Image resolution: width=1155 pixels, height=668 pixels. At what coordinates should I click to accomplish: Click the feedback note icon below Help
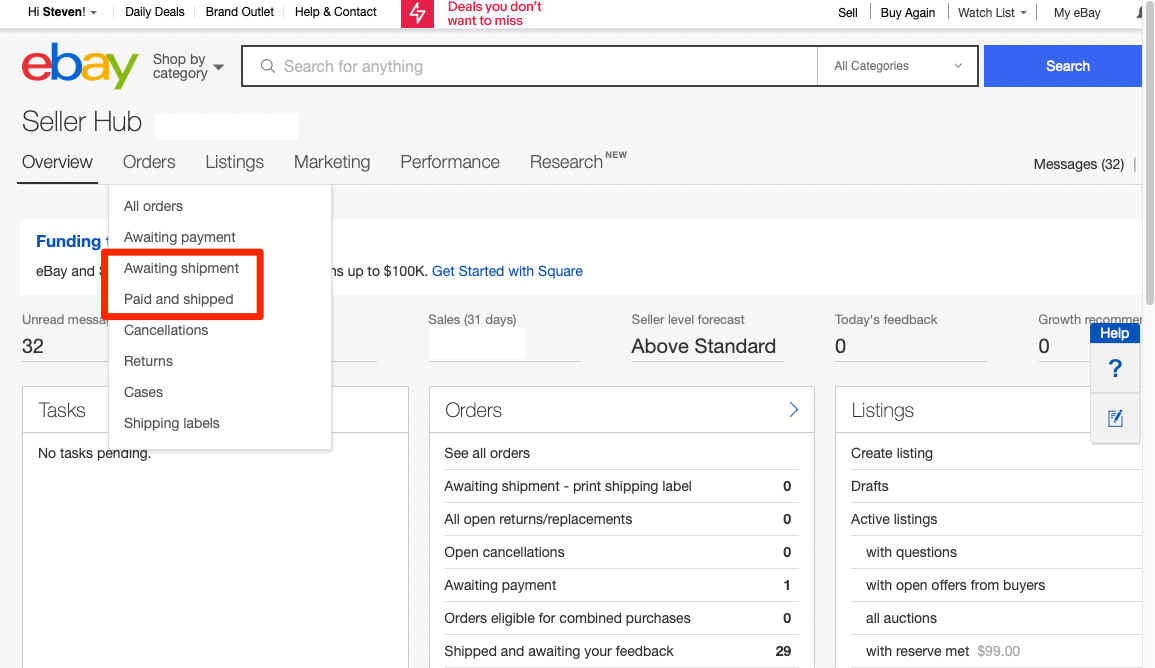pos(1115,418)
